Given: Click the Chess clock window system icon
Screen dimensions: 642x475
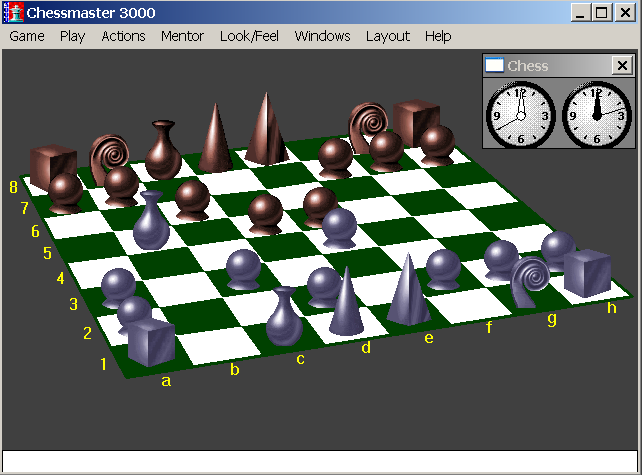Looking at the screenshot, I should point(494,66).
